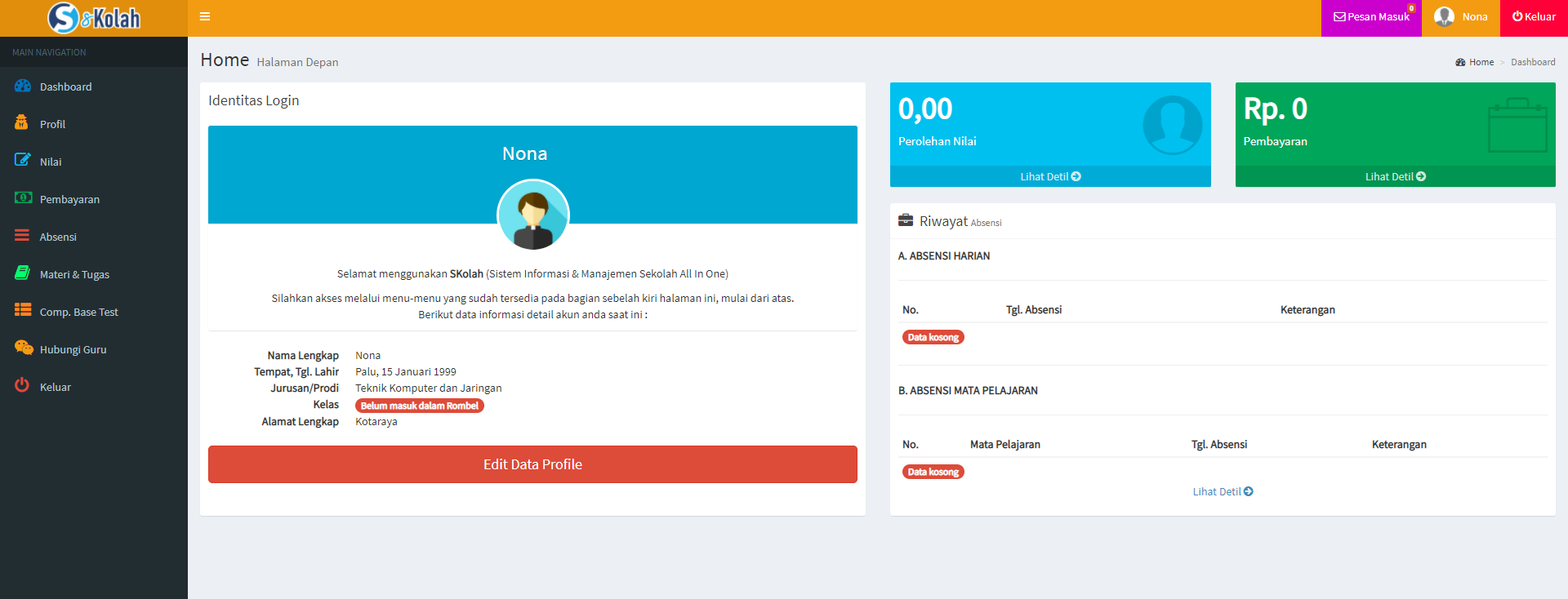1568x599 pixels.
Task: Log out using the top-right Keluar button
Action: point(1534,17)
